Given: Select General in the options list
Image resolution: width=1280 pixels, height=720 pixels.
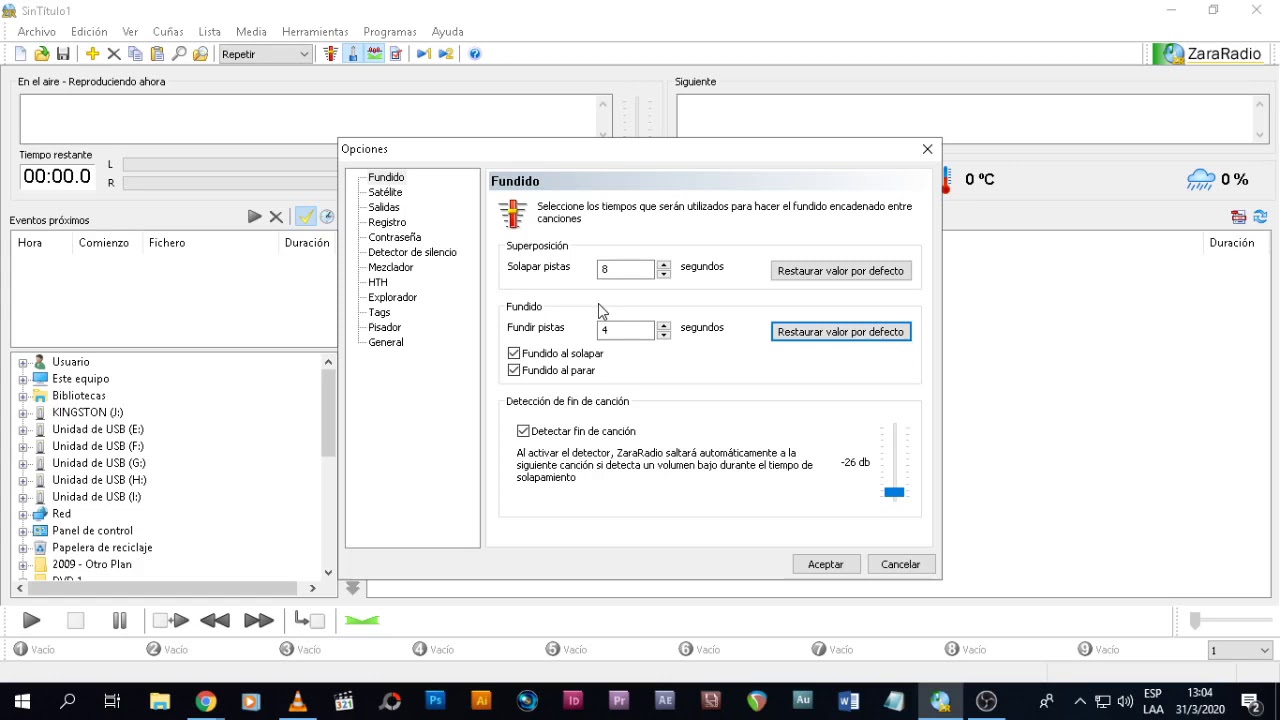Looking at the screenshot, I should click(x=386, y=342).
